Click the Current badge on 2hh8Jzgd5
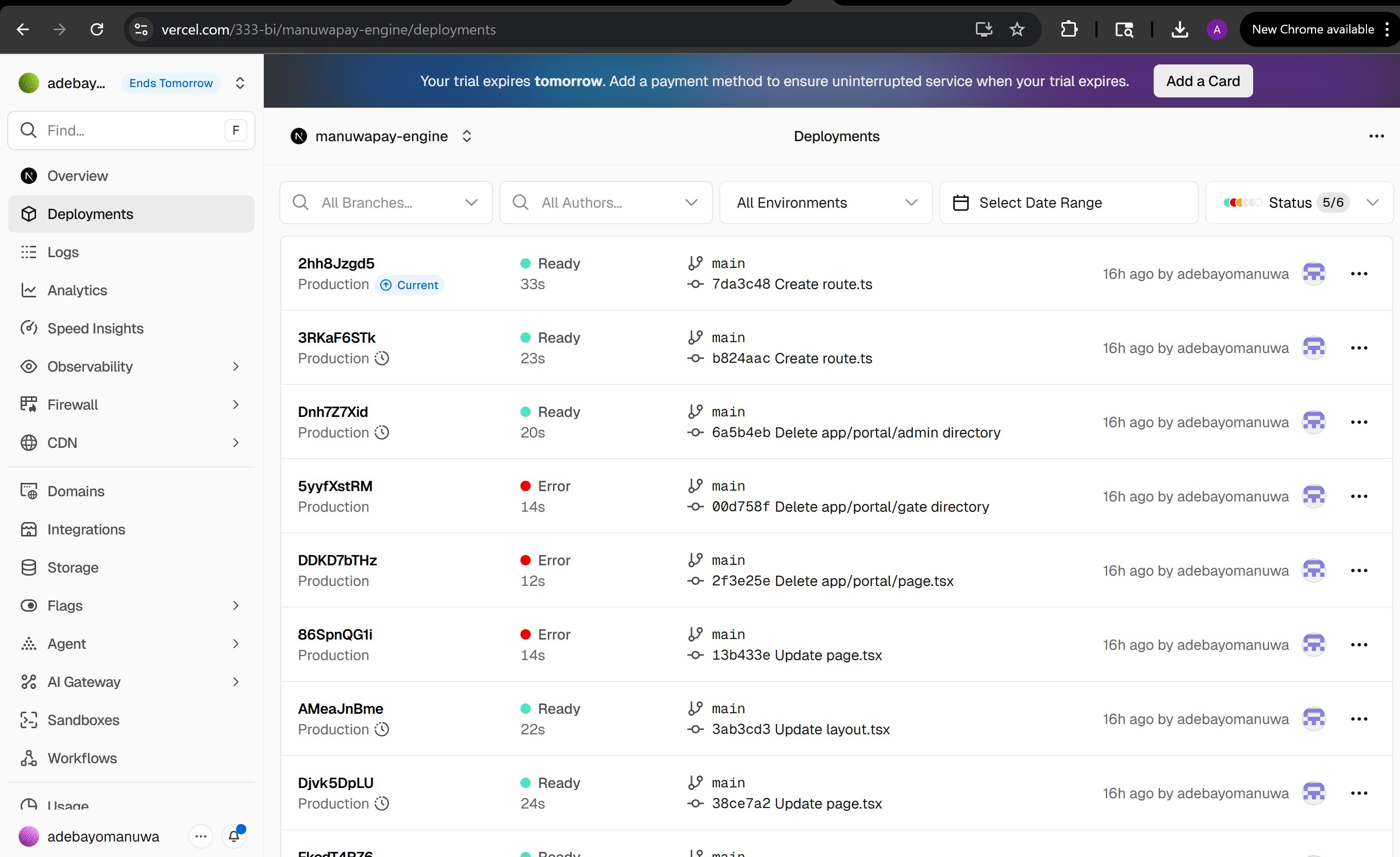This screenshot has width=1400, height=857. tap(409, 284)
